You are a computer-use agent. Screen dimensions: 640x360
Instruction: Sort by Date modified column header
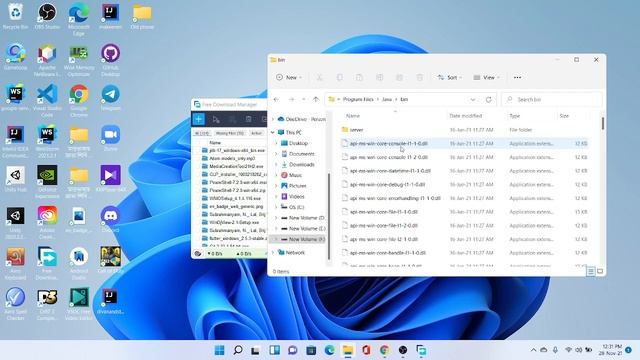pos(466,116)
